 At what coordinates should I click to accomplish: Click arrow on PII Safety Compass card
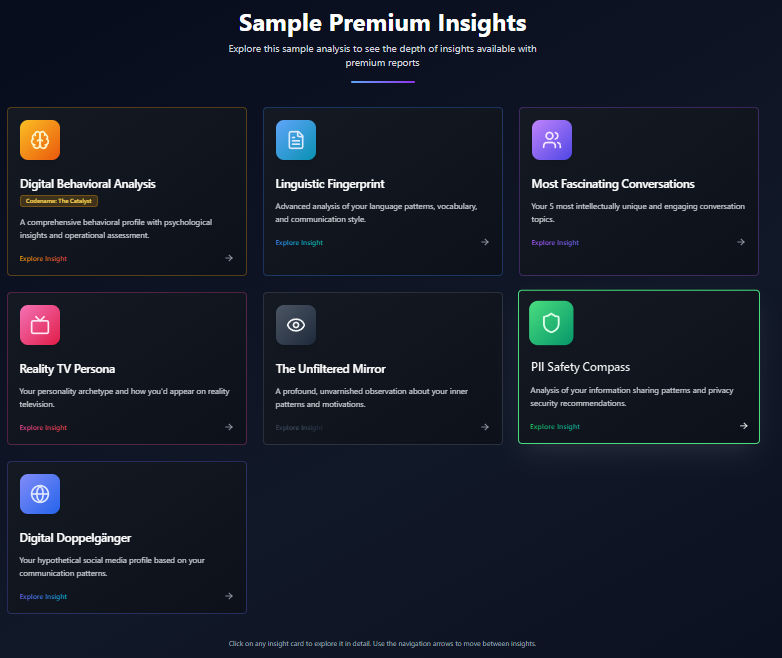coord(743,426)
